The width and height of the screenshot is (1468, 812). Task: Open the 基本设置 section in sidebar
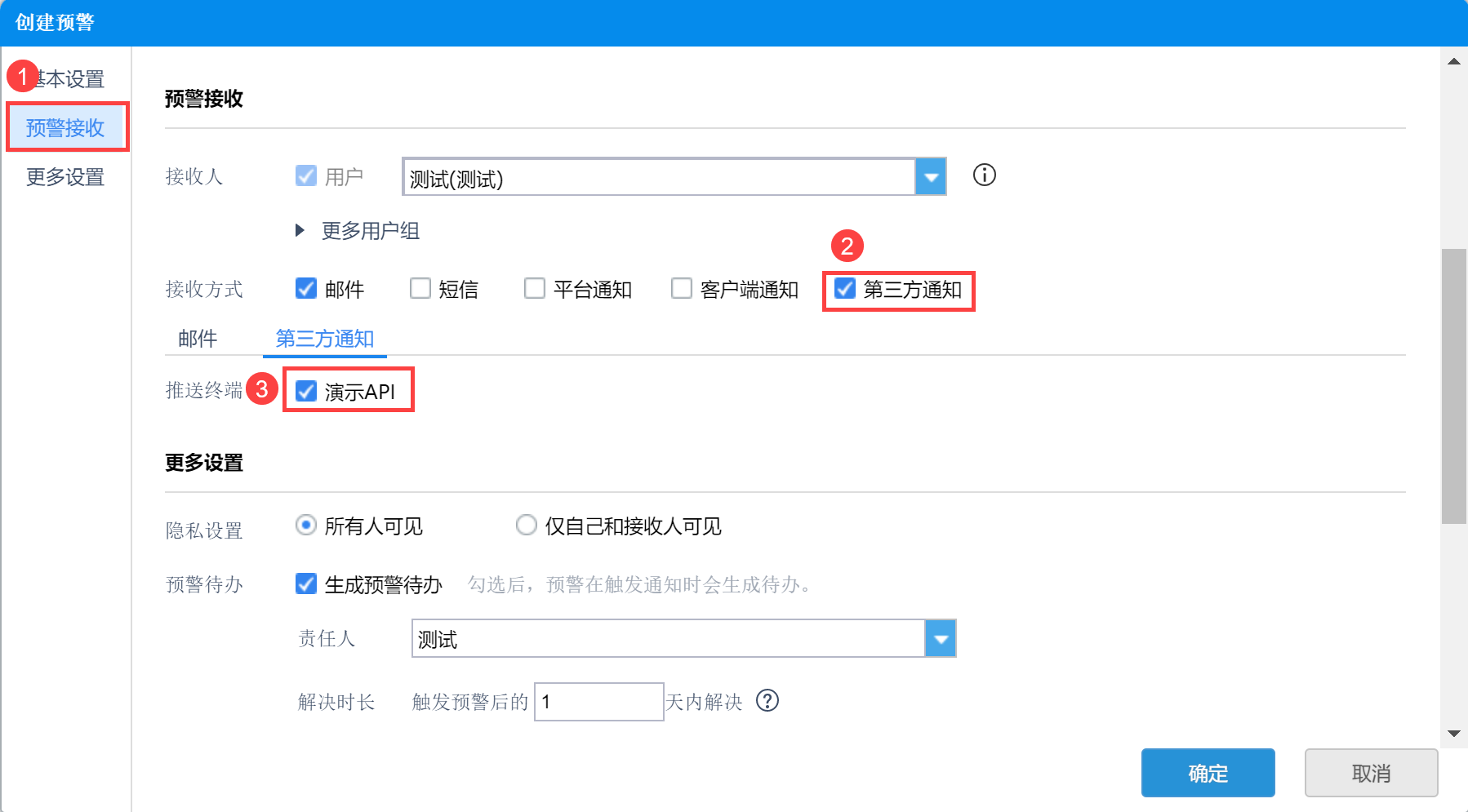click(65, 79)
